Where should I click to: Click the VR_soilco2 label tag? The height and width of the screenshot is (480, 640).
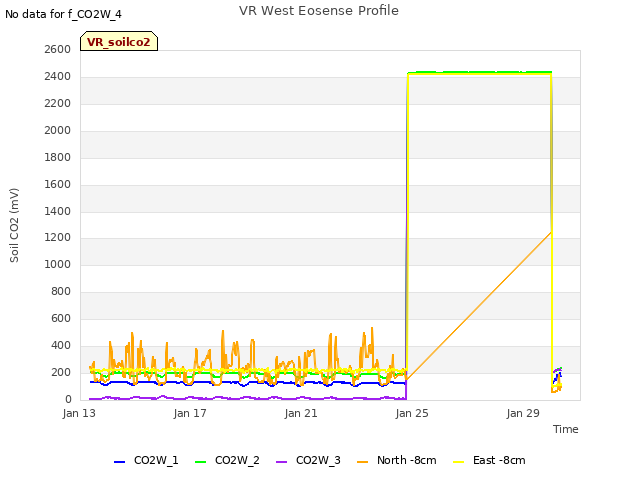click(x=119, y=41)
